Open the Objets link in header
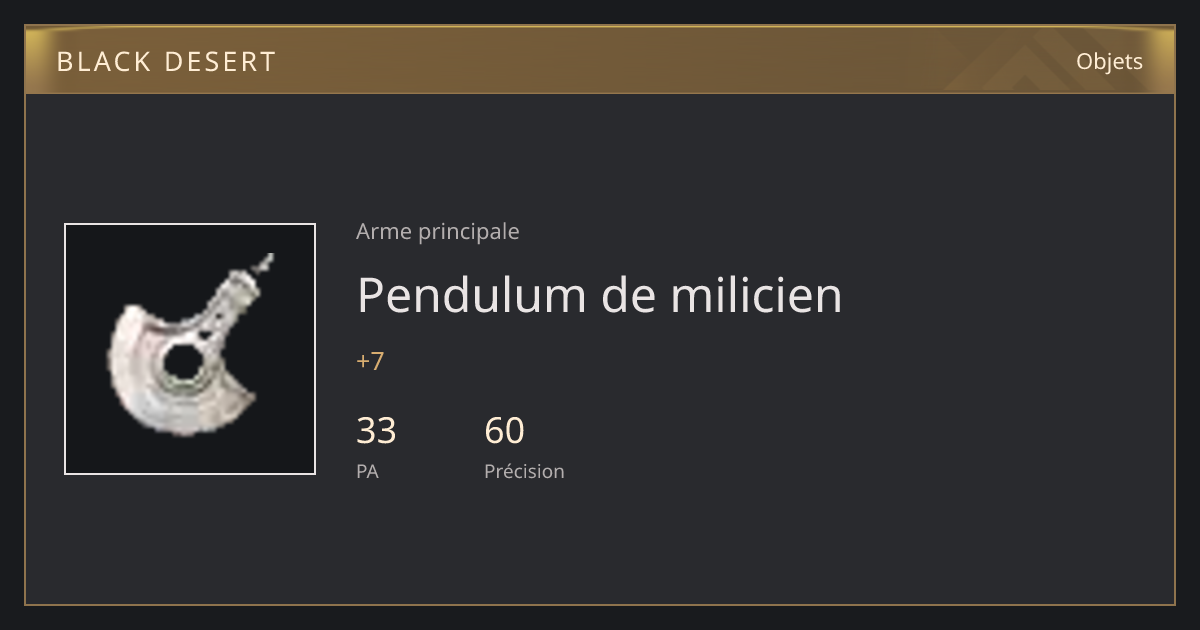1200x630 pixels. [1109, 61]
